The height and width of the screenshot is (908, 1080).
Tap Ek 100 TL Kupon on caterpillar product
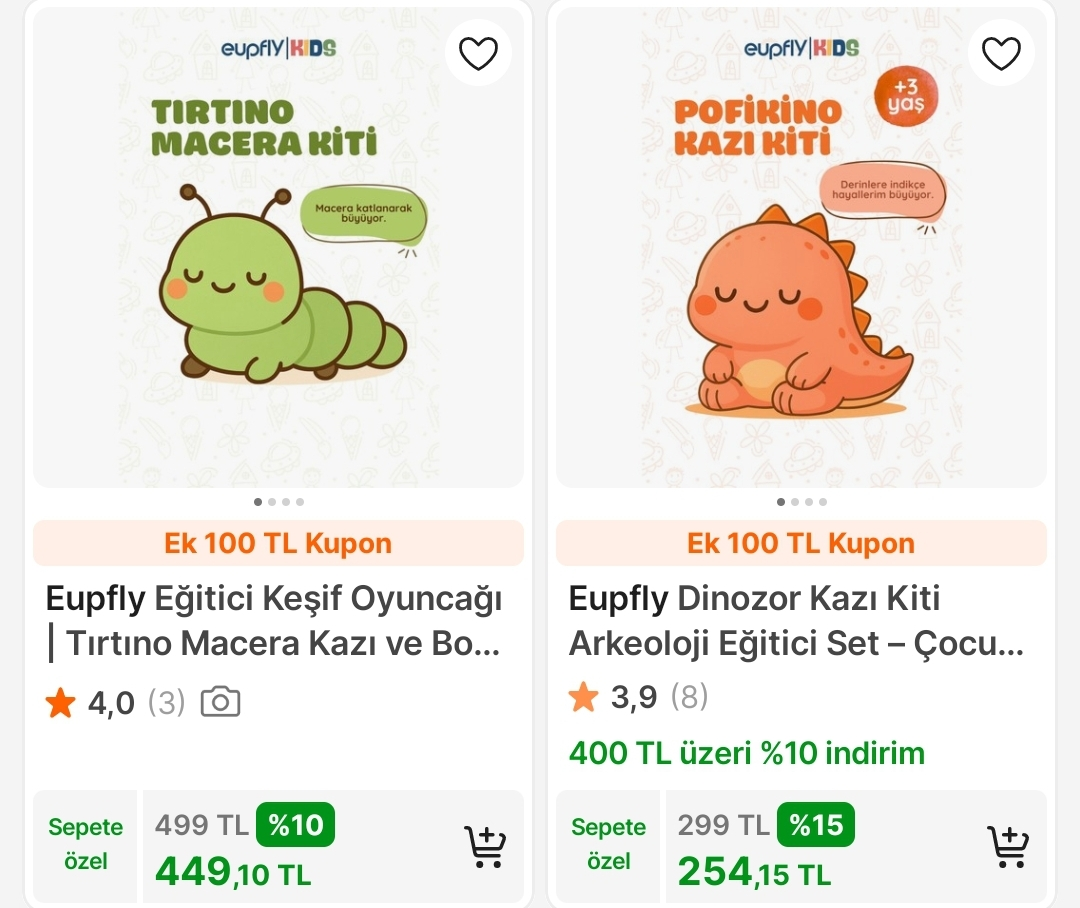[278, 544]
